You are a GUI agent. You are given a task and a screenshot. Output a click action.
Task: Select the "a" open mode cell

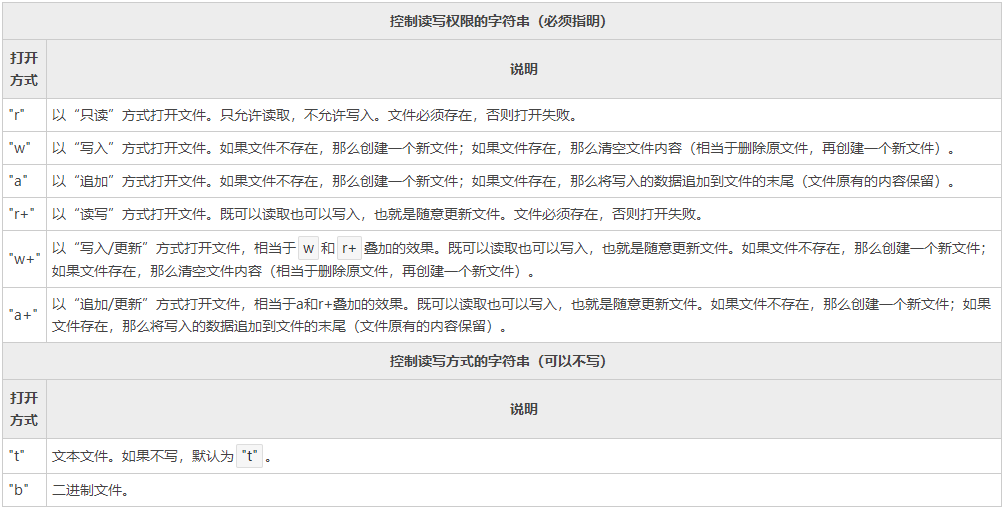(18, 181)
